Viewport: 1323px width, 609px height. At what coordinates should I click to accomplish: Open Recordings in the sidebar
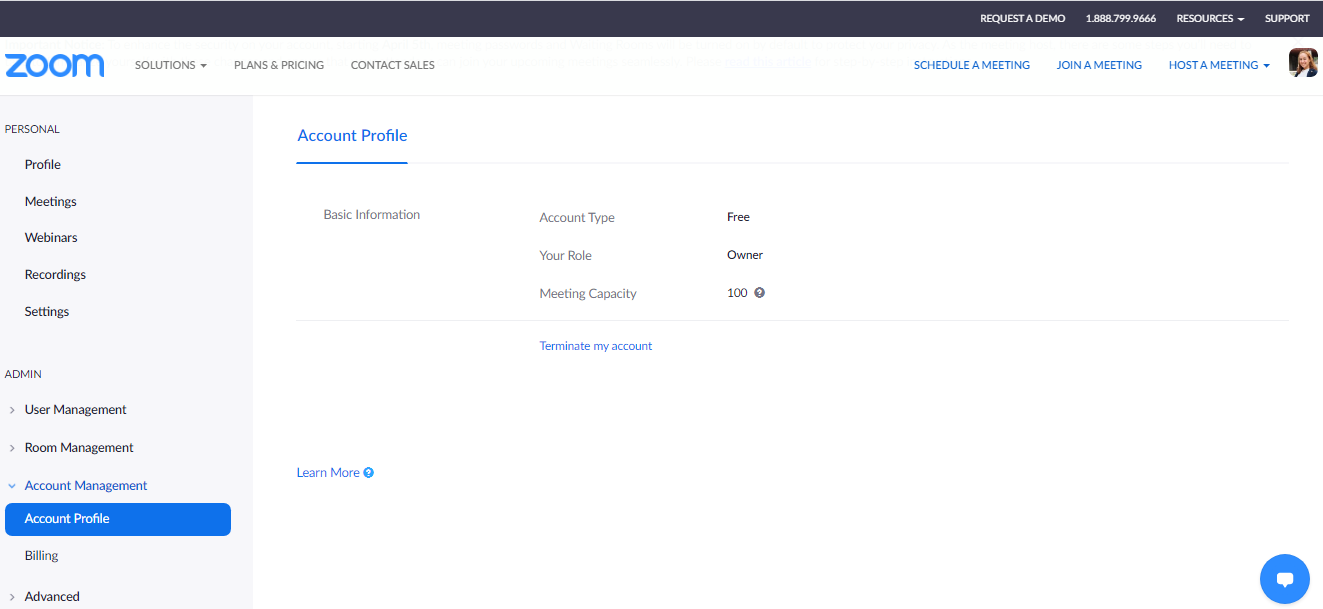[55, 275]
